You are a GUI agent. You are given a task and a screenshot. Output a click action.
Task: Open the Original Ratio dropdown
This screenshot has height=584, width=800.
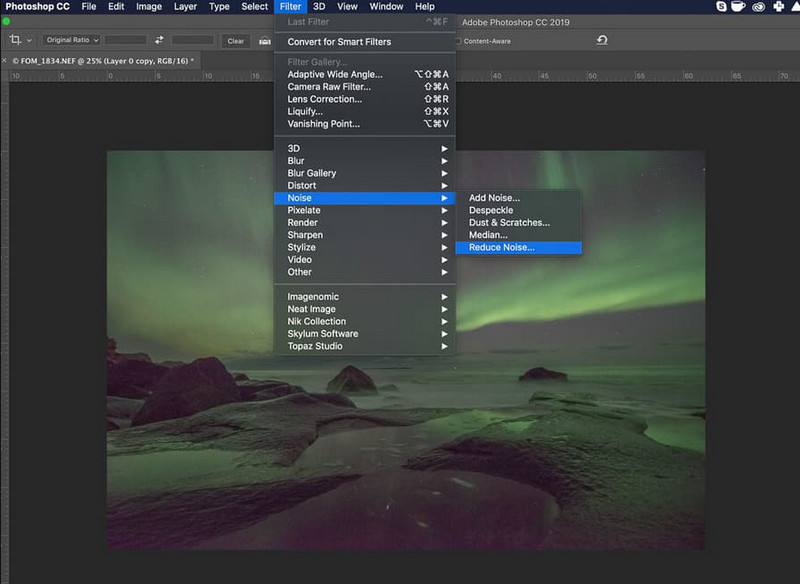click(x=70, y=40)
